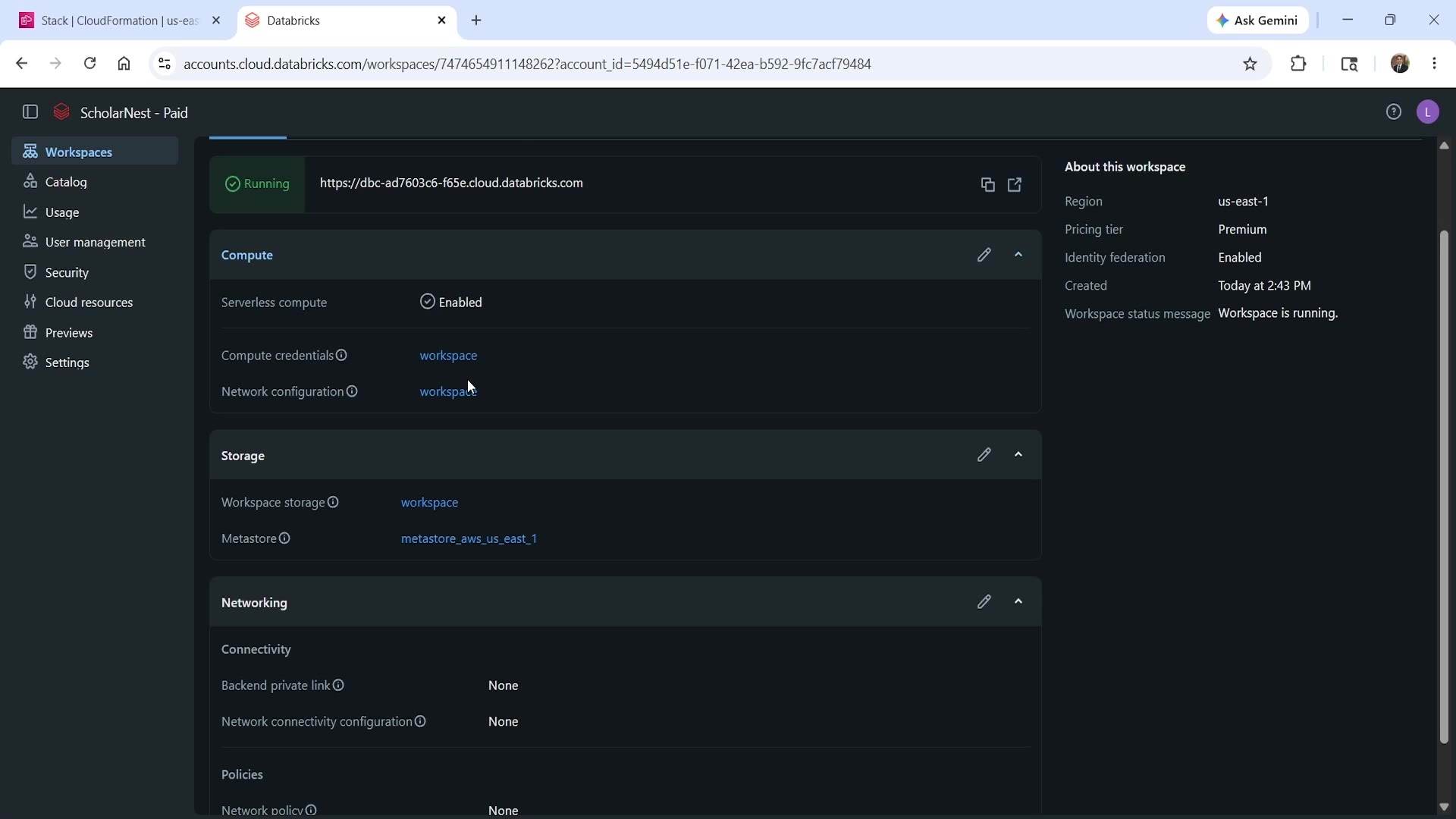
Task: Open Catalog in sidebar
Action: 95,182
